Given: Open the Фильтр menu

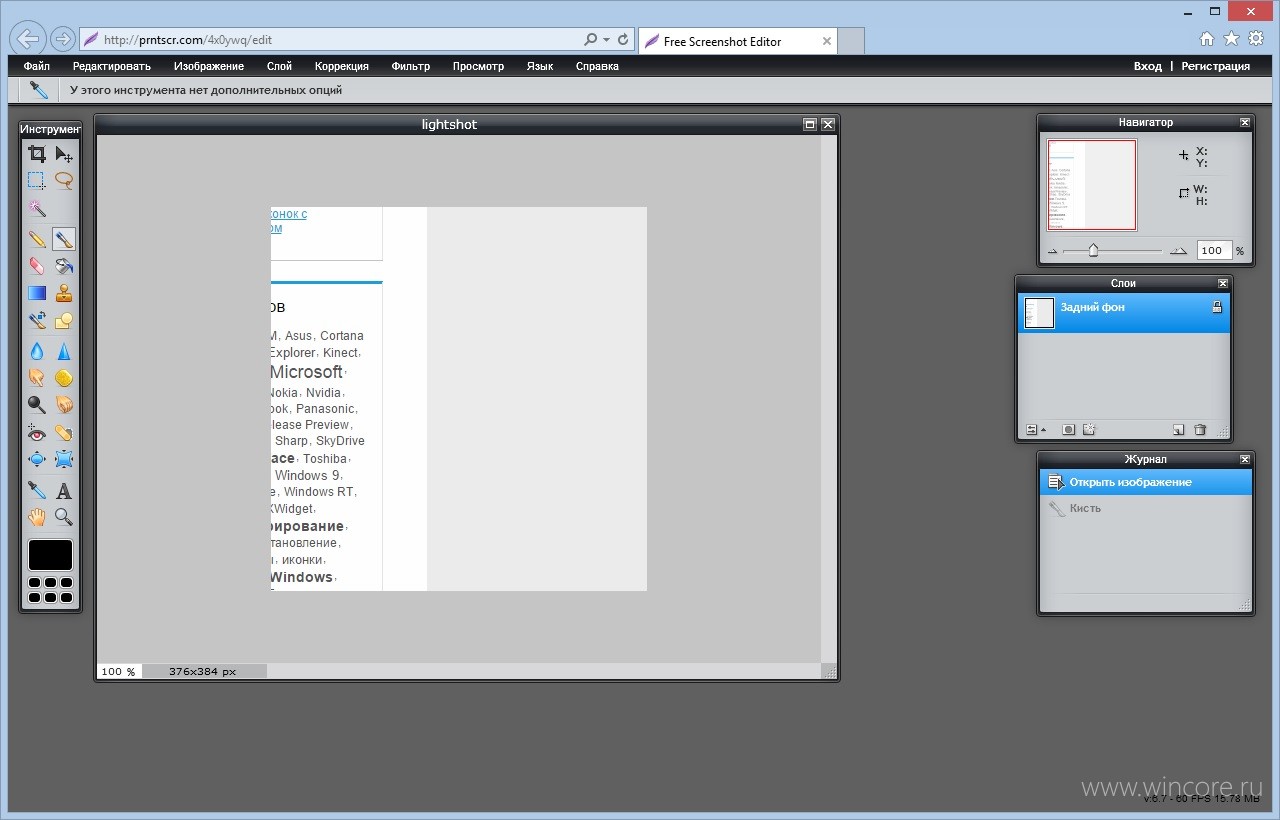Looking at the screenshot, I should coord(411,66).
